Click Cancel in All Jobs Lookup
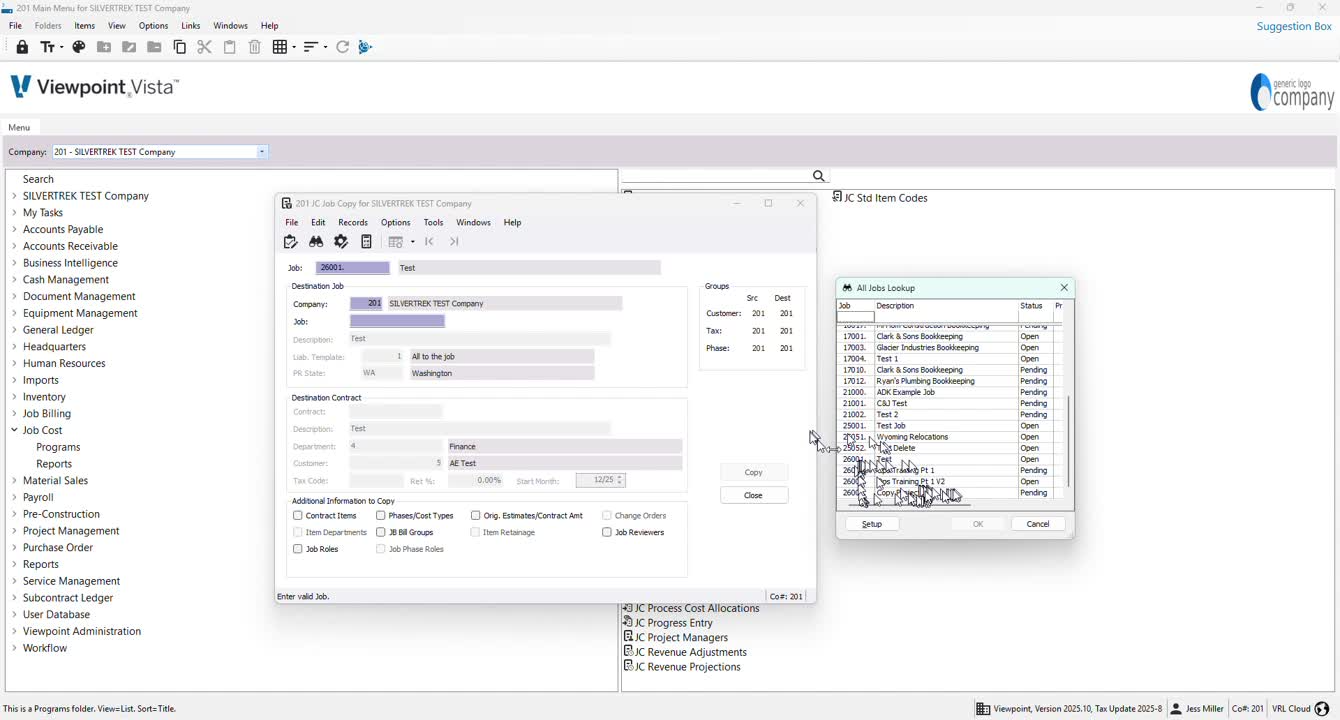Viewport: 1340px width, 720px height. pos(1038,524)
